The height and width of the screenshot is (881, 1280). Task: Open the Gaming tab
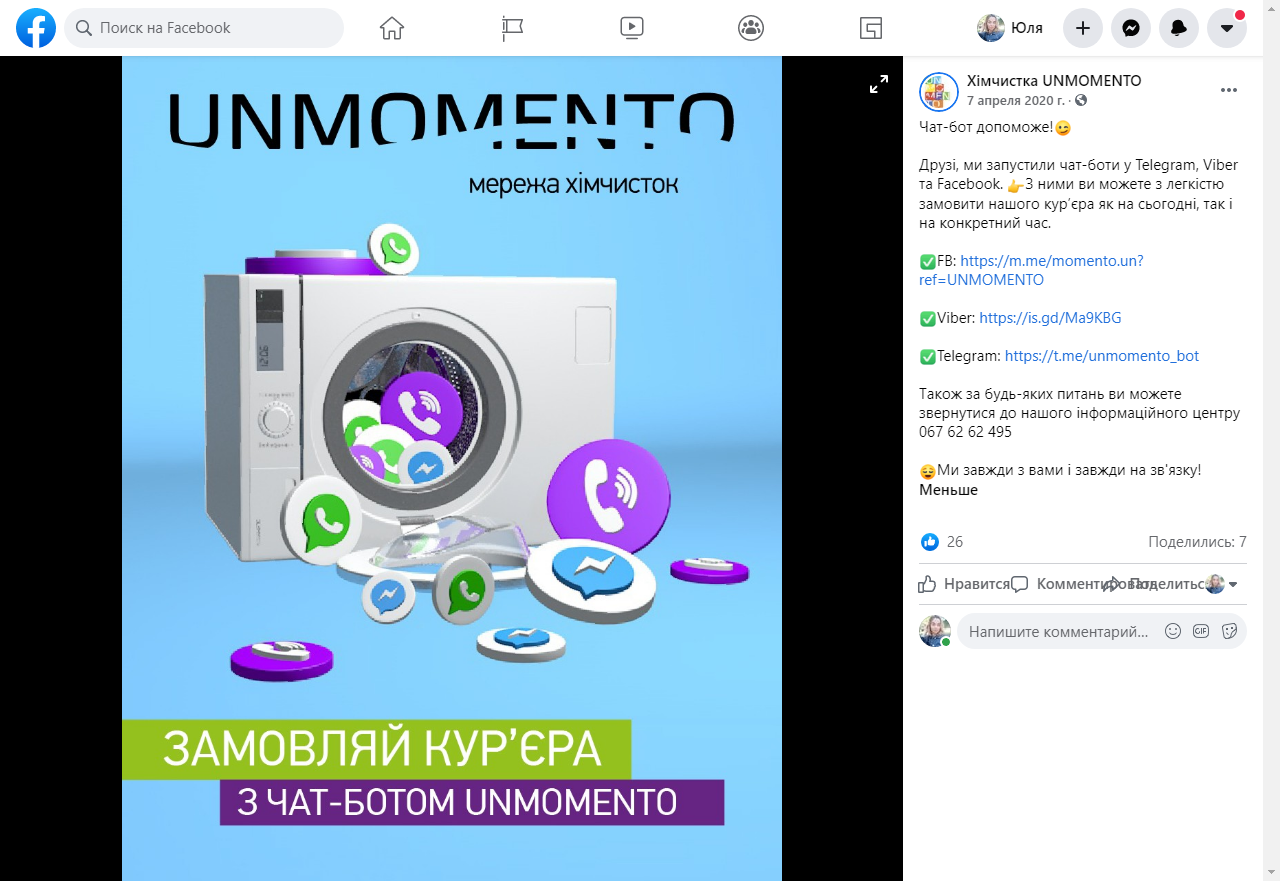[871, 28]
